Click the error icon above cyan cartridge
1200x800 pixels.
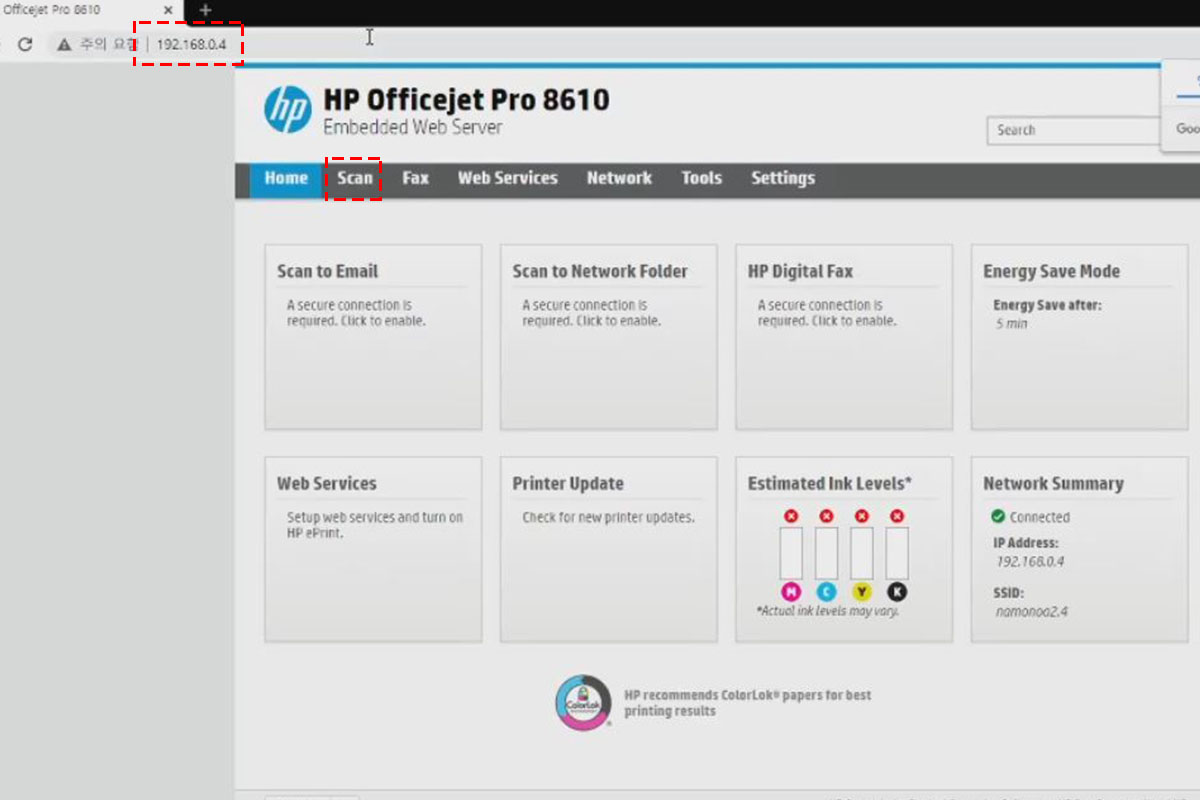[826, 516]
